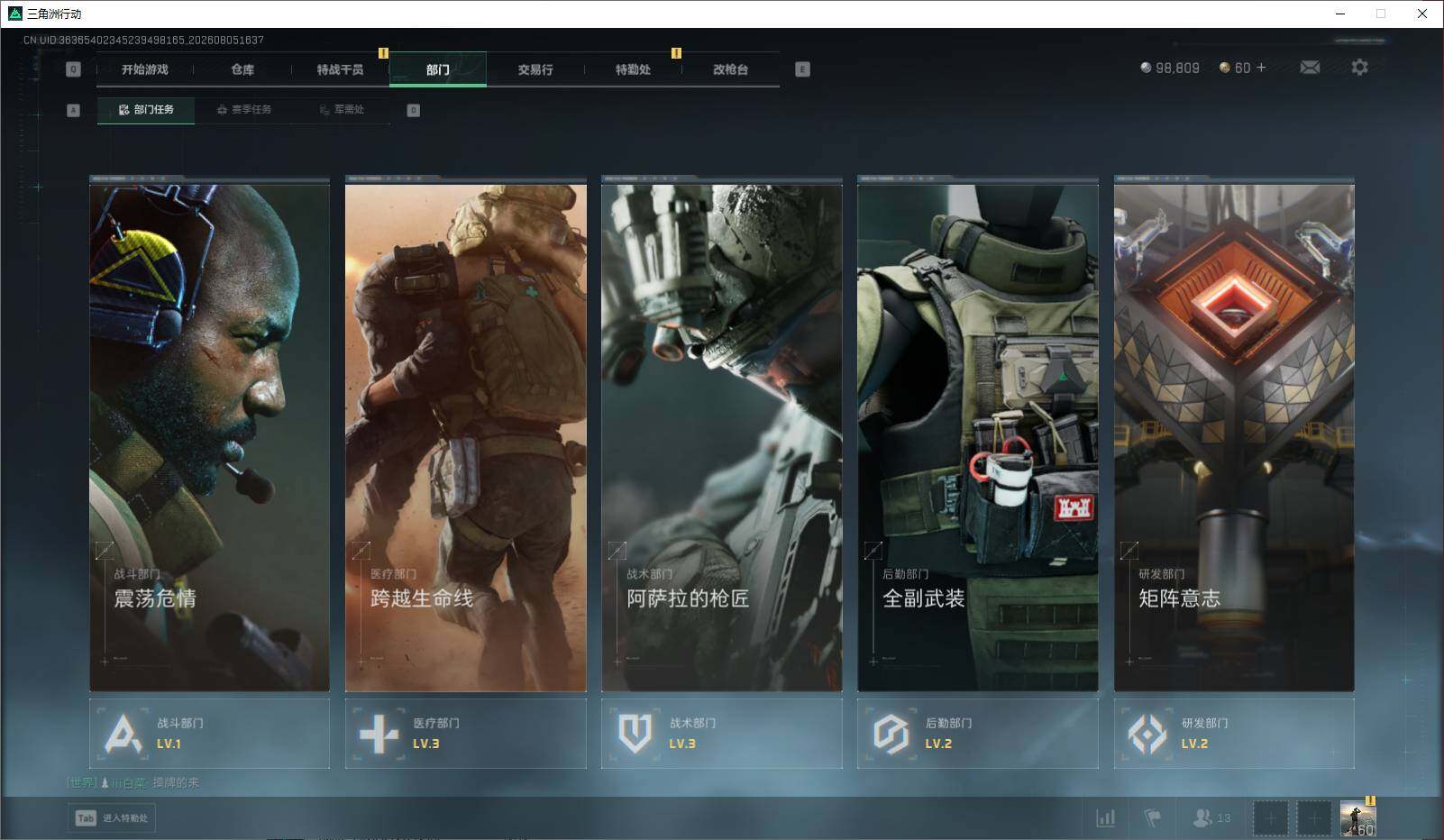Open the 仓库 tab

click(x=242, y=69)
